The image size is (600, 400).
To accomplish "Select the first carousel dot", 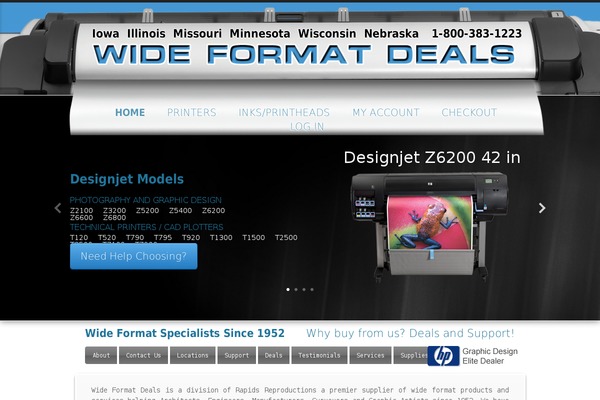I will [x=288, y=289].
